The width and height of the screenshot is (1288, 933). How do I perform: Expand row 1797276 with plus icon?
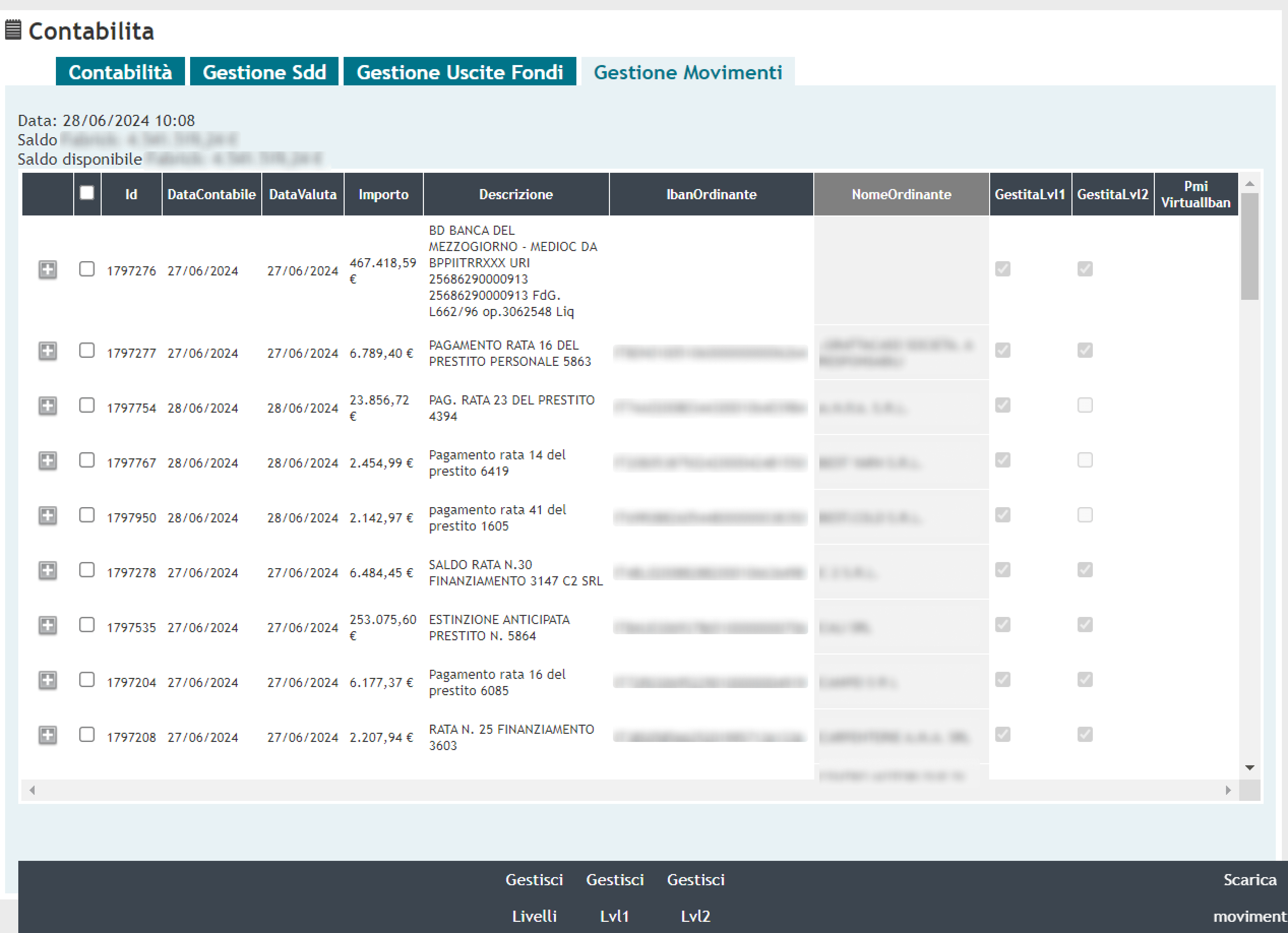pos(48,269)
